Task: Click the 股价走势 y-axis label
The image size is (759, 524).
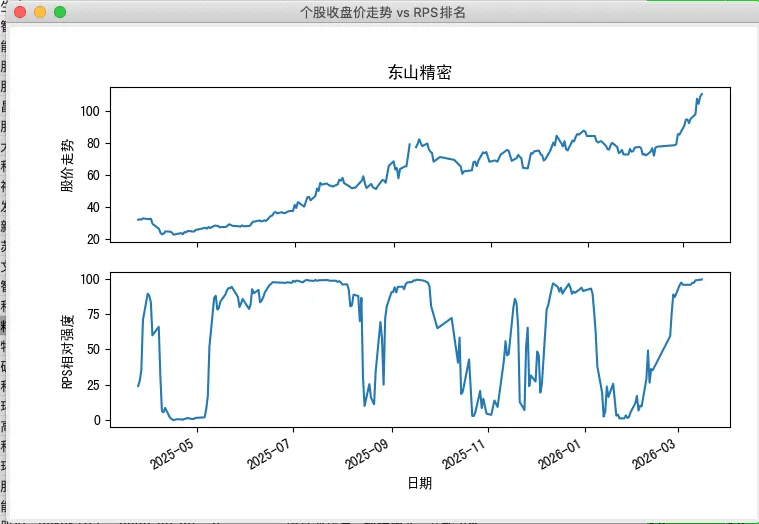Action: 67,165
